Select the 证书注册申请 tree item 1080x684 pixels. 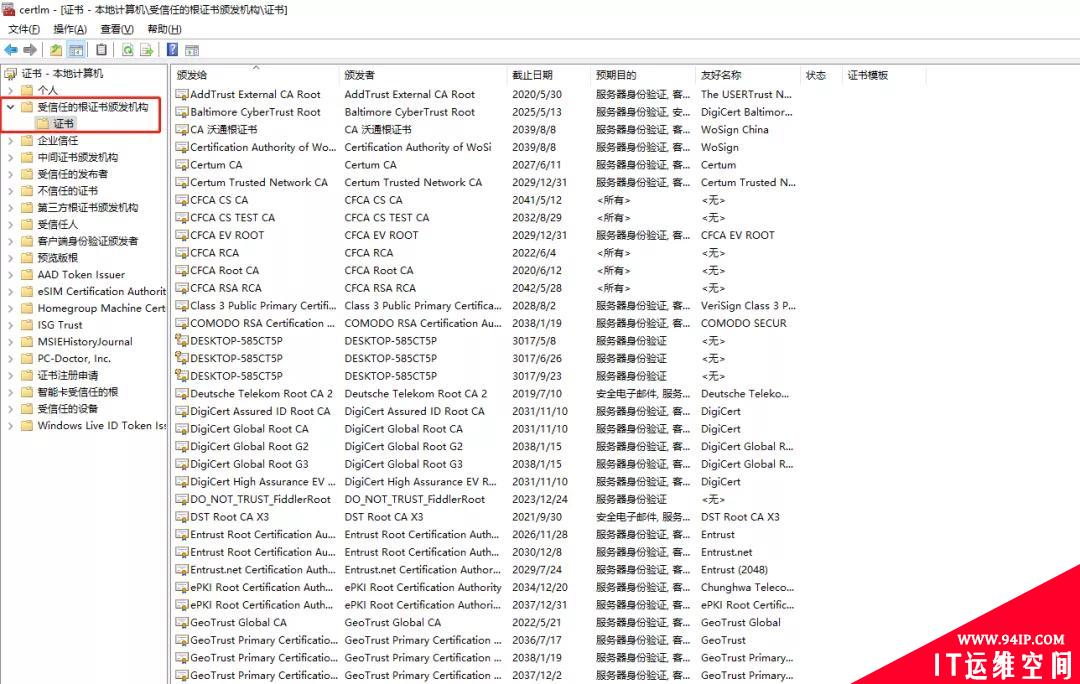(68, 375)
